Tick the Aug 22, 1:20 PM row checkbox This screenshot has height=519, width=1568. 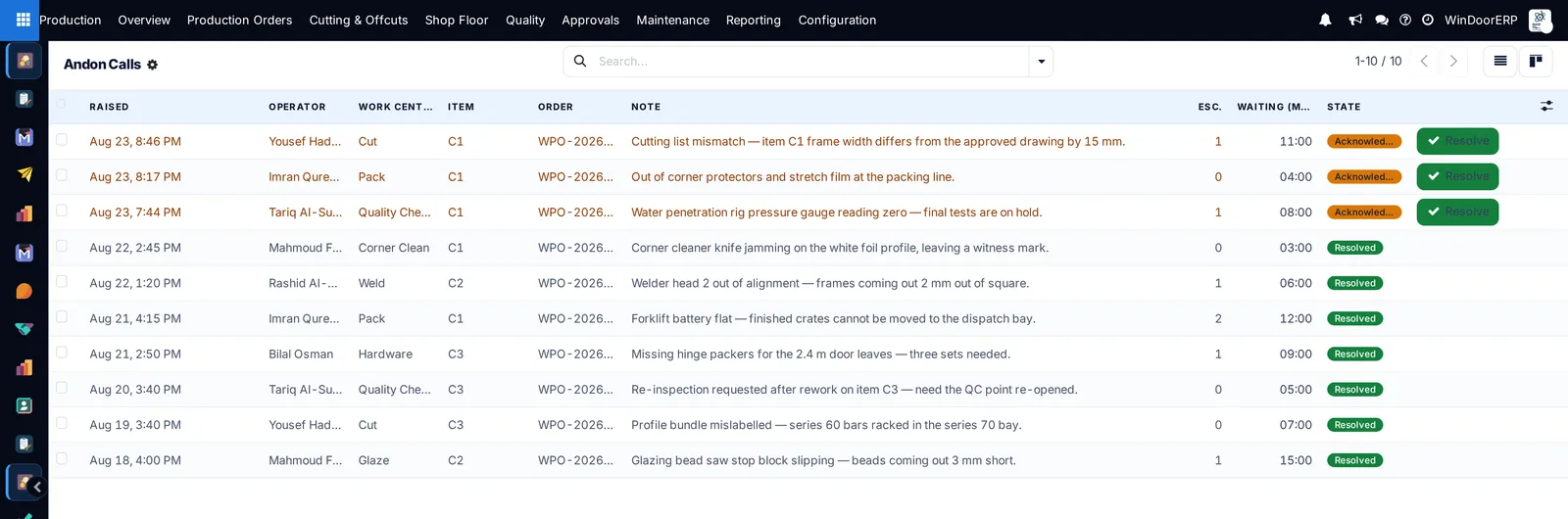[62, 281]
